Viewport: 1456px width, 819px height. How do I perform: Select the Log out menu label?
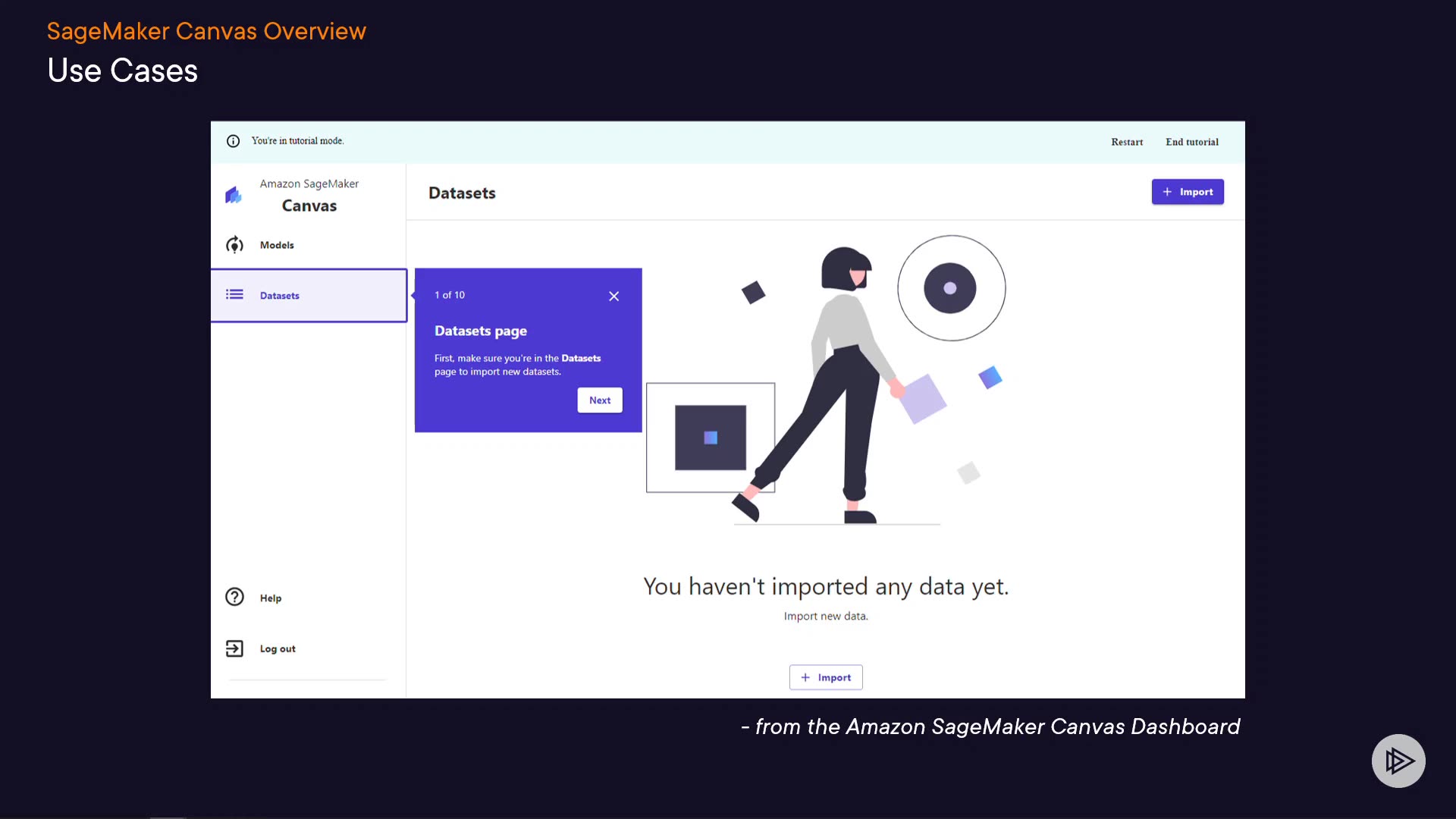(278, 649)
